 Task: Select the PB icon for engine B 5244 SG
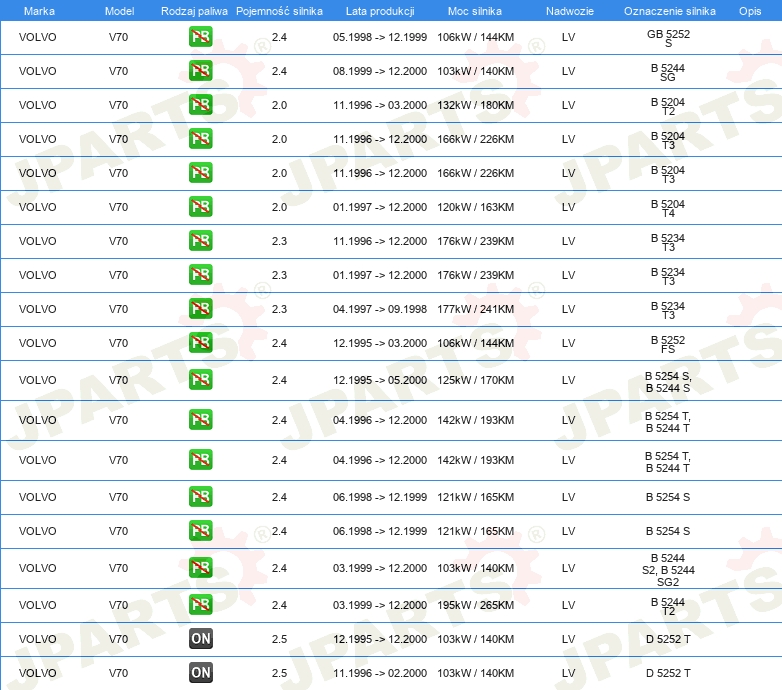point(201,71)
